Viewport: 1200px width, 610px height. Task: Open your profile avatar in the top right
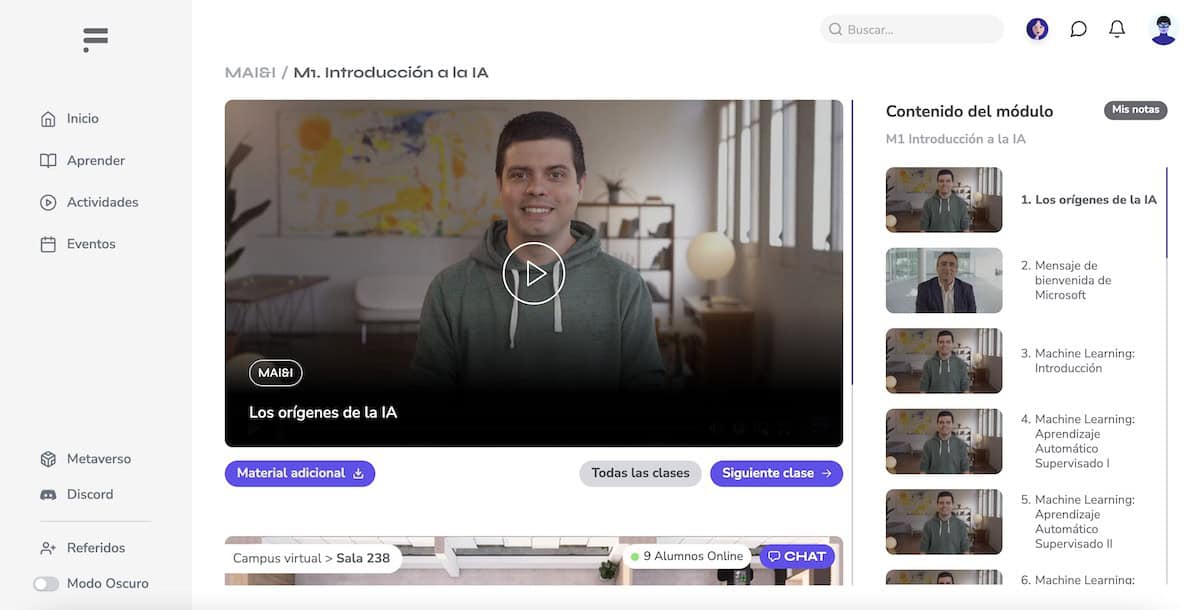pos(1163,29)
